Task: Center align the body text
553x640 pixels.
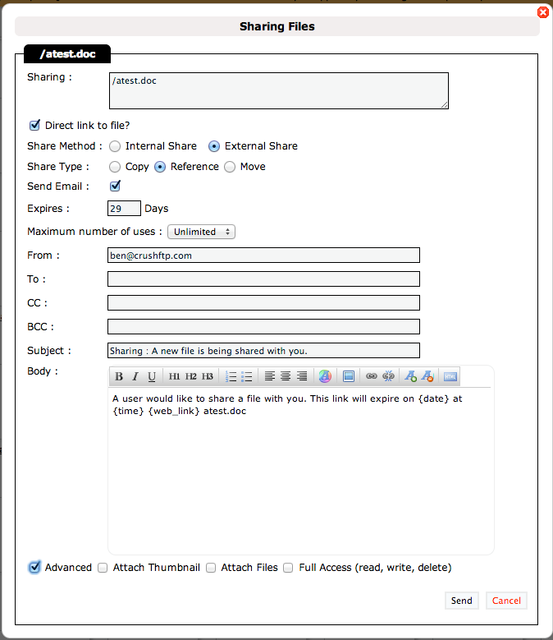Action: coord(286,376)
